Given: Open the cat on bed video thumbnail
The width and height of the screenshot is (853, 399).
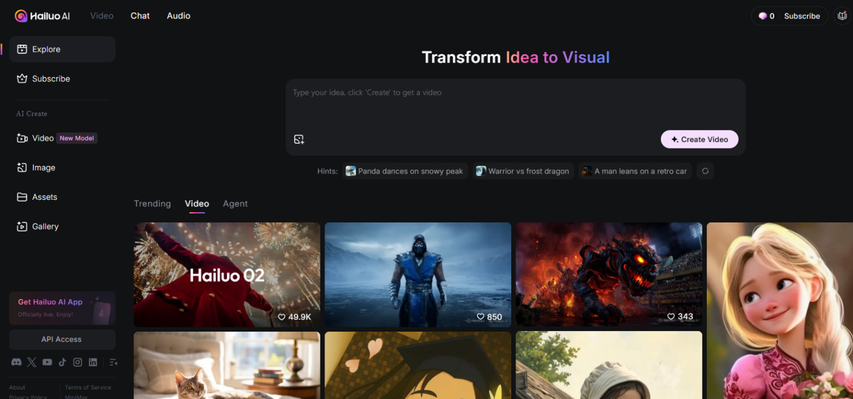Looking at the screenshot, I should point(227,365).
